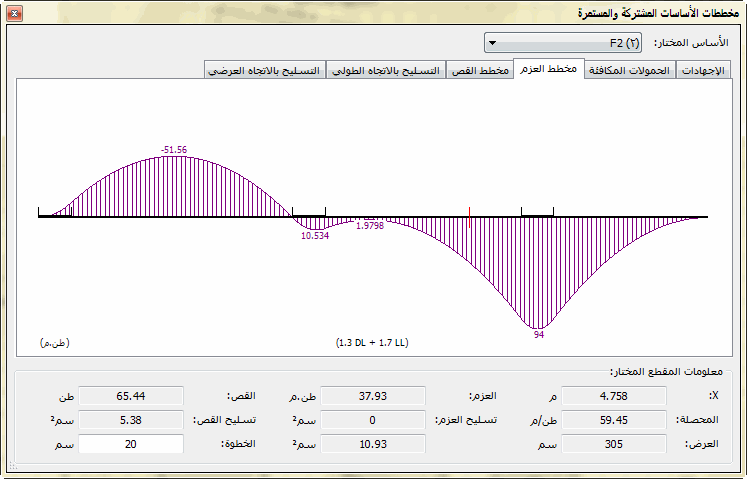Open the selected footing F2 dropdown
The width and height of the screenshot is (747, 479).
pos(566,44)
